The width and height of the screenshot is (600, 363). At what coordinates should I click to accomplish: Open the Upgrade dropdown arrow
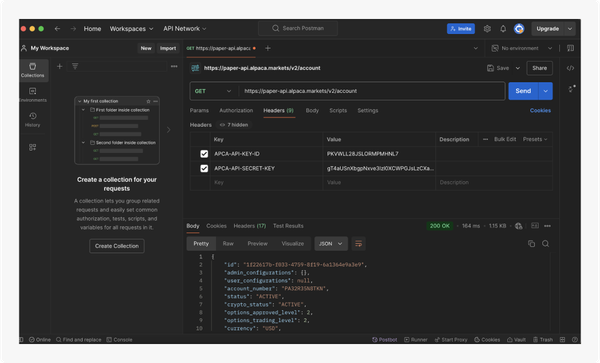click(570, 29)
